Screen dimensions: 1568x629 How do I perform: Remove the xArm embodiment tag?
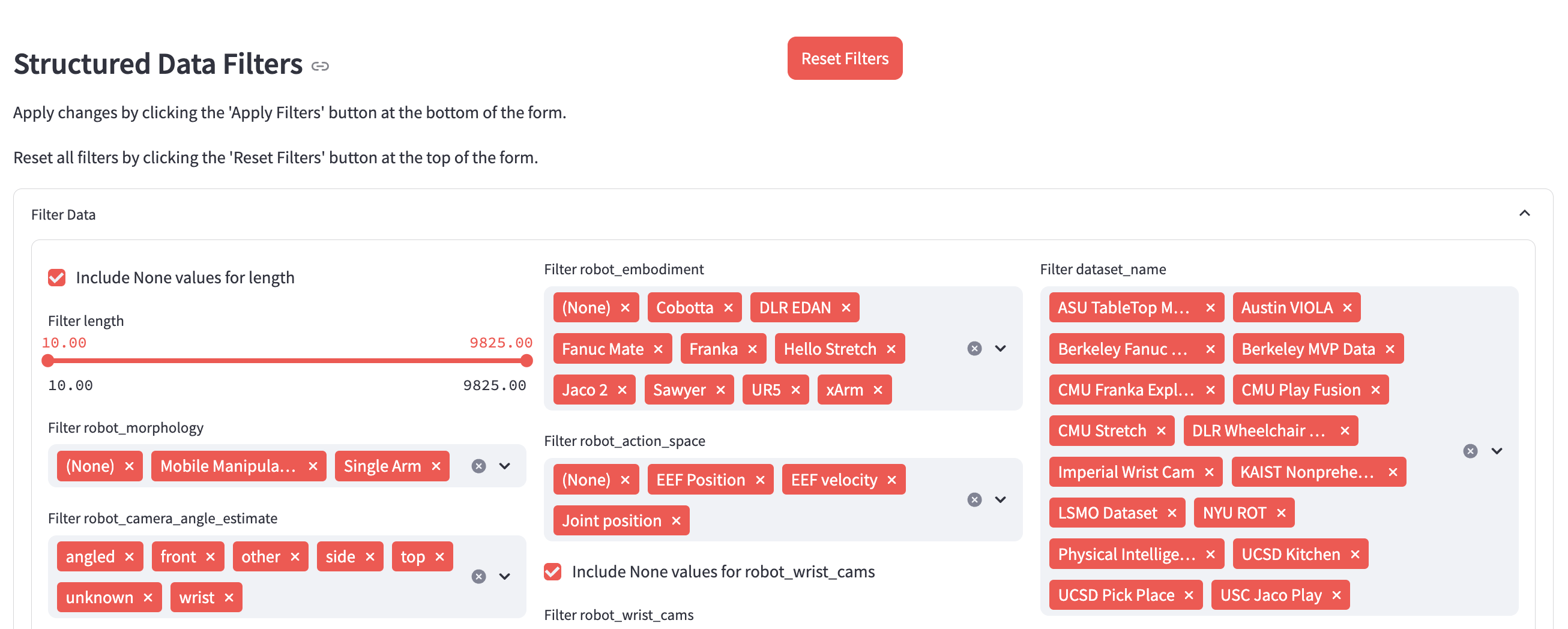coord(878,390)
